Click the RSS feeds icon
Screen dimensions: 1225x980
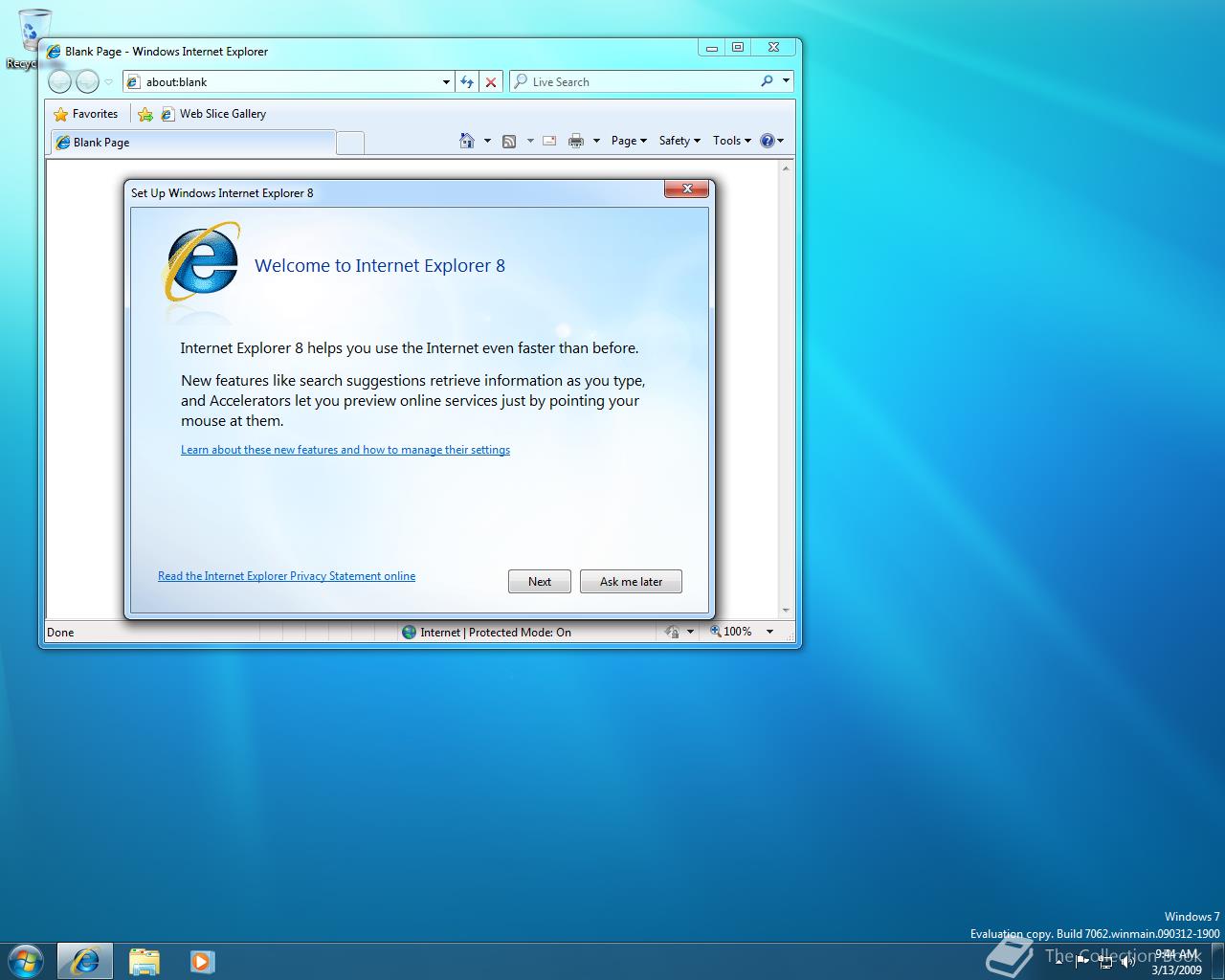pos(509,141)
